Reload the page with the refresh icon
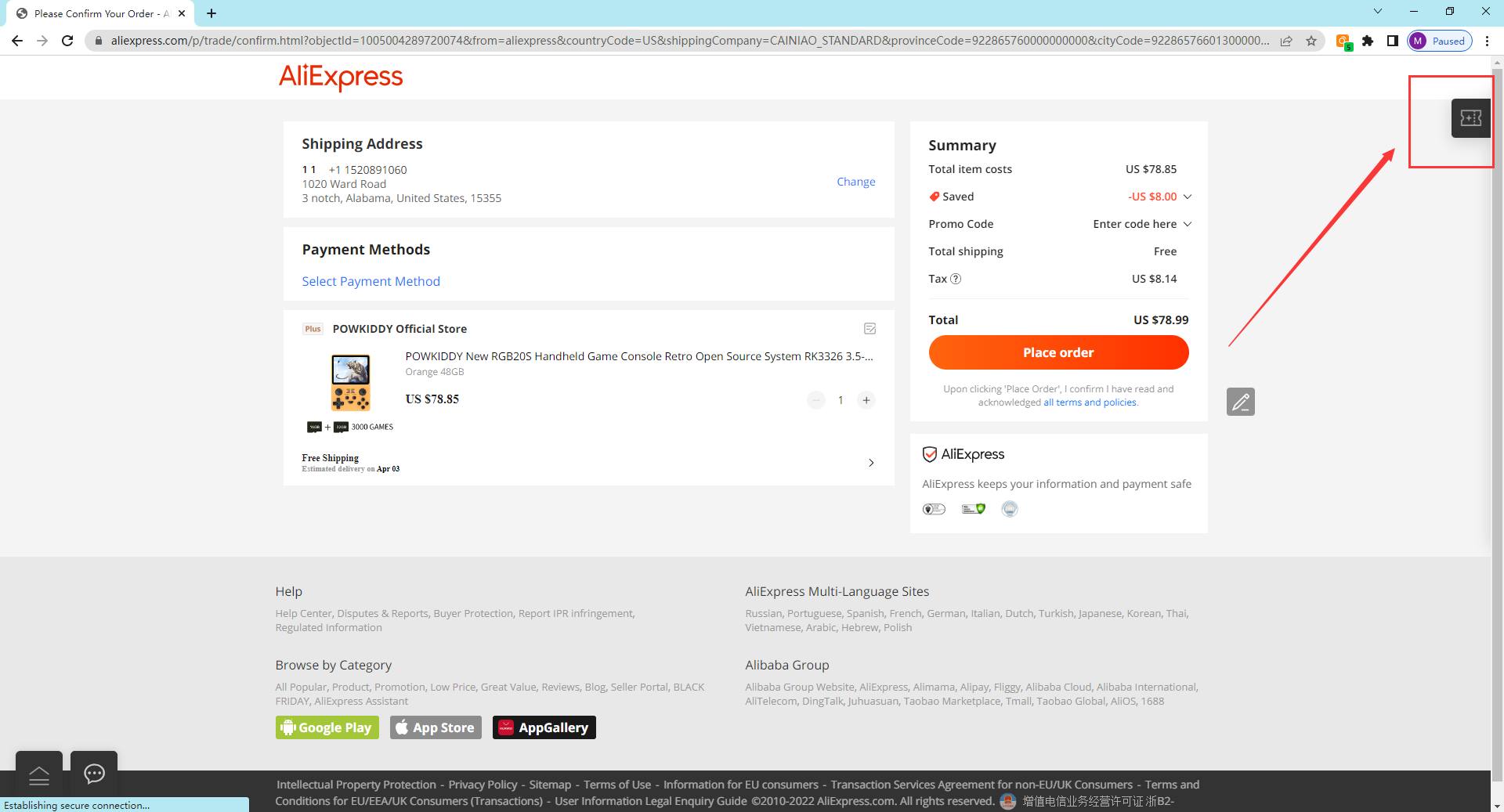The width and height of the screenshot is (1504, 812). coord(67,41)
